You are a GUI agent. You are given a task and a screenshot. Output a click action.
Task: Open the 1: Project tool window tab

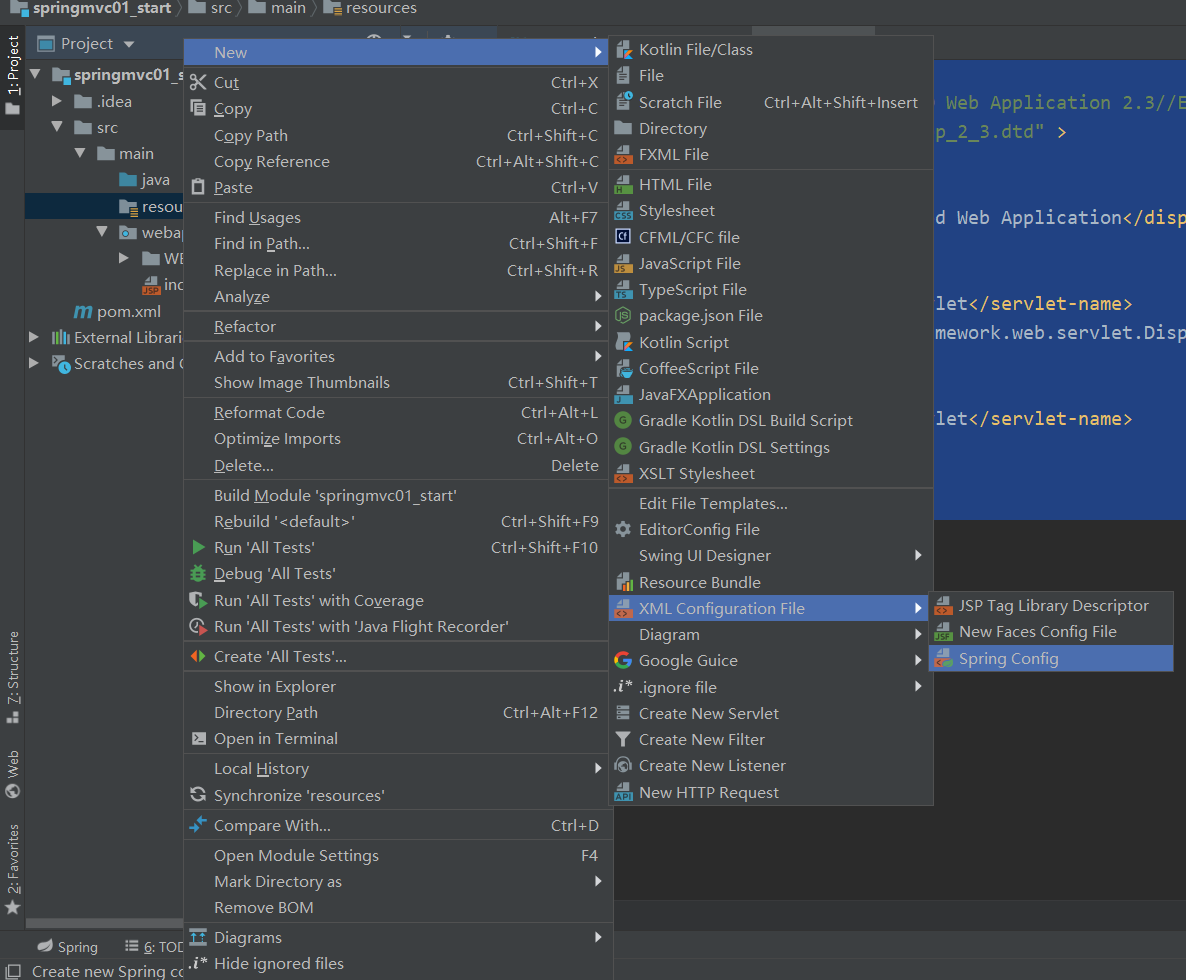click(x=12, y=76)
